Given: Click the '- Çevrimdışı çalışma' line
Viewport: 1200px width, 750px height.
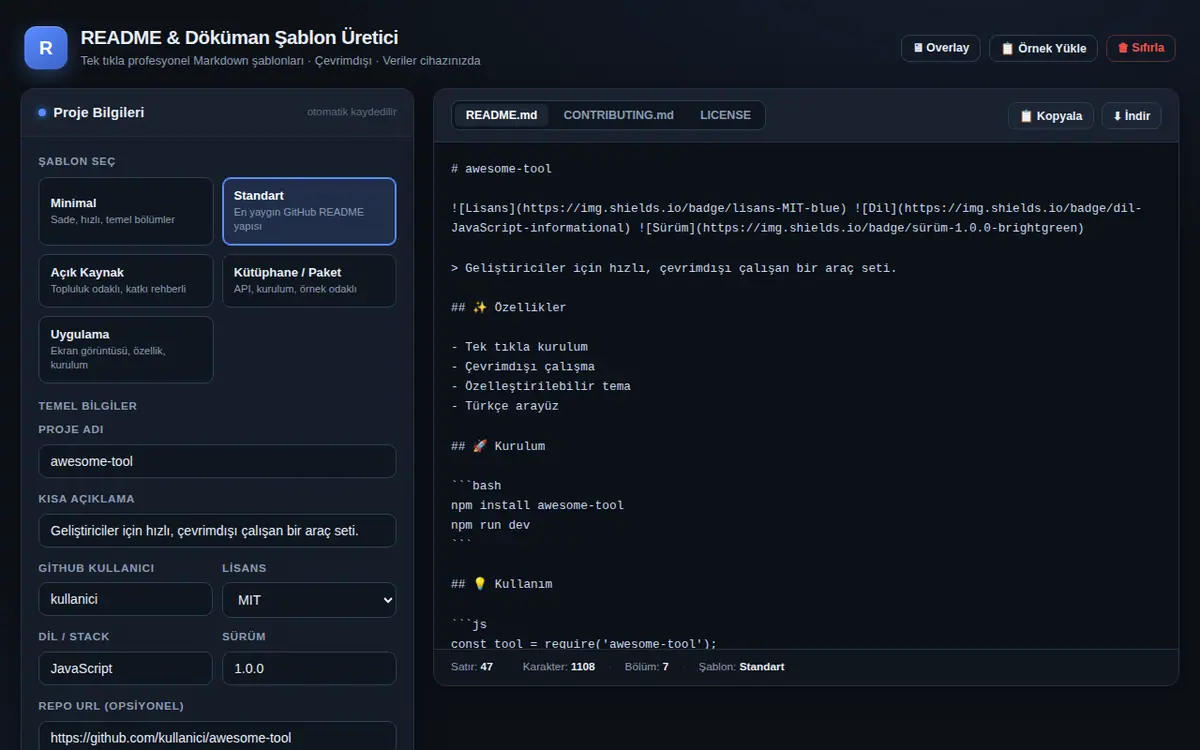Looking at the screenshot, I should point(523,367).
